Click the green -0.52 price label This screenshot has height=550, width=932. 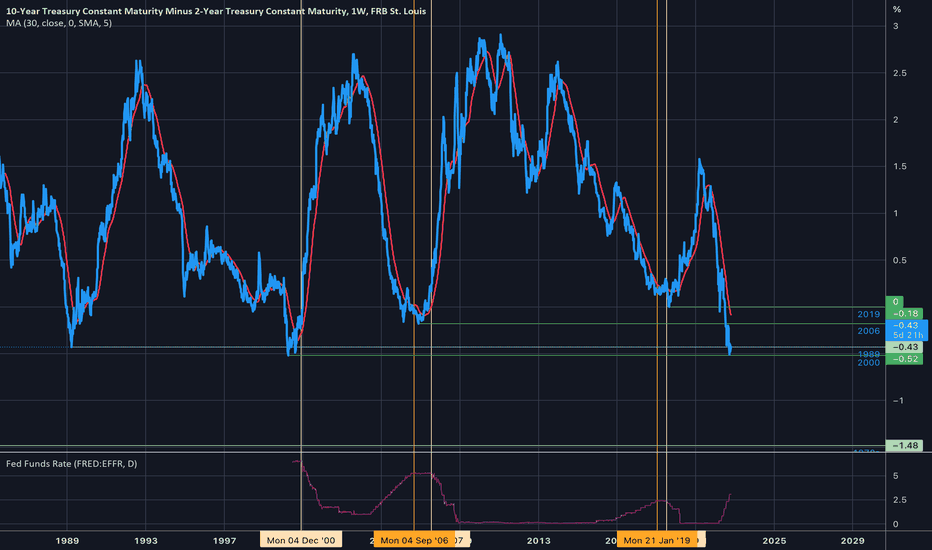point(904,359)
